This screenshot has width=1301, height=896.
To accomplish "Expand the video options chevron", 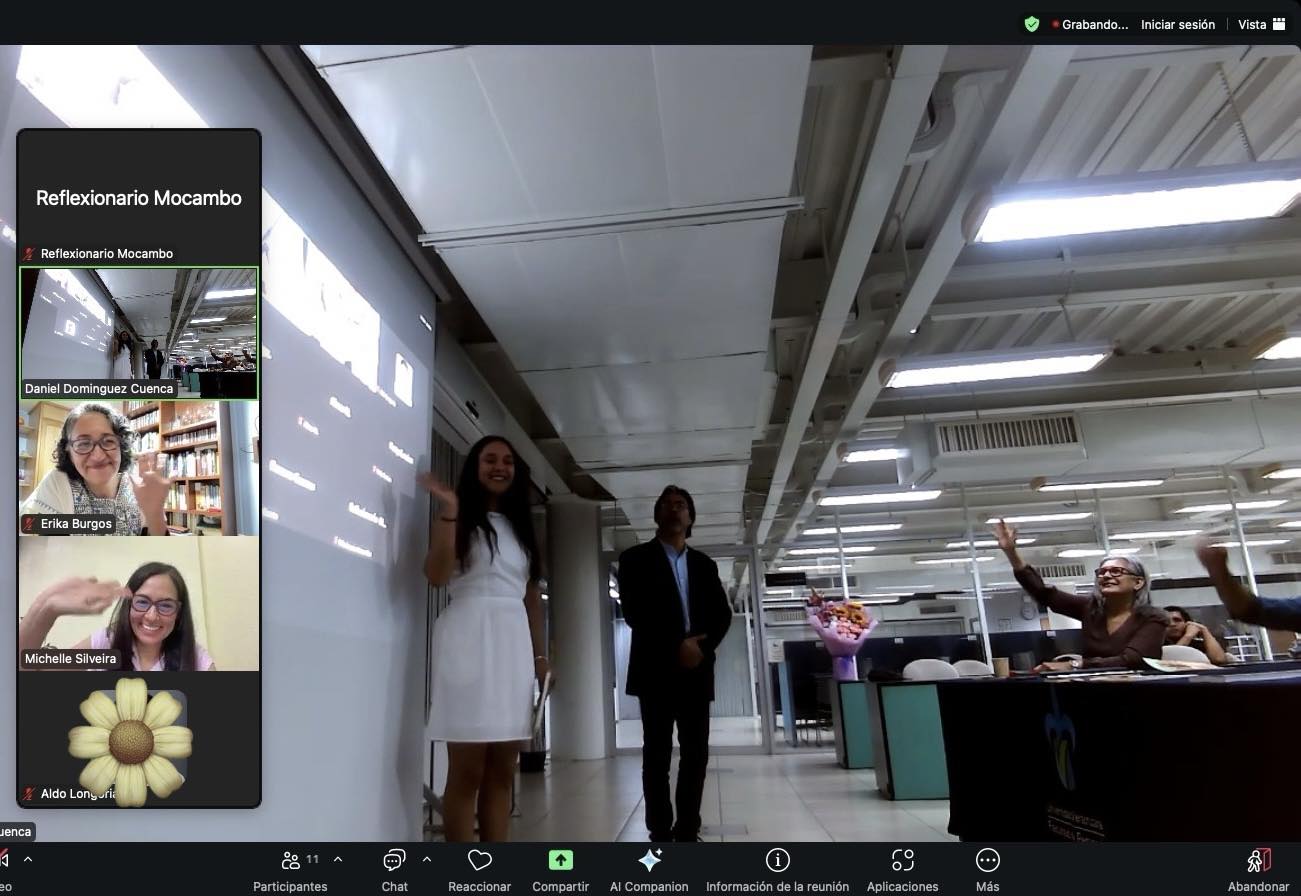I will point(28,859).
